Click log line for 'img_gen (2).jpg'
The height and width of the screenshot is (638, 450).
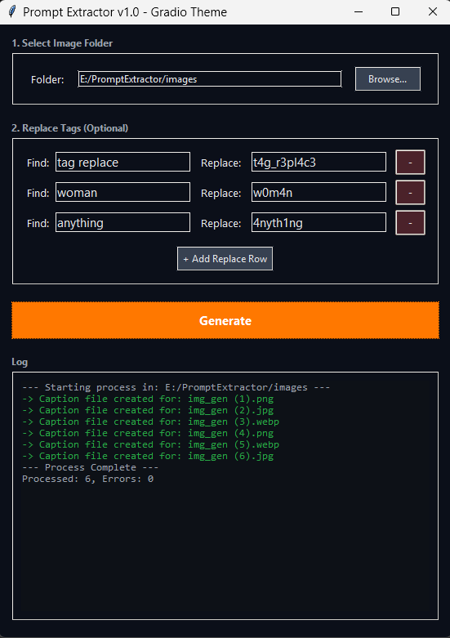(148, 410)
